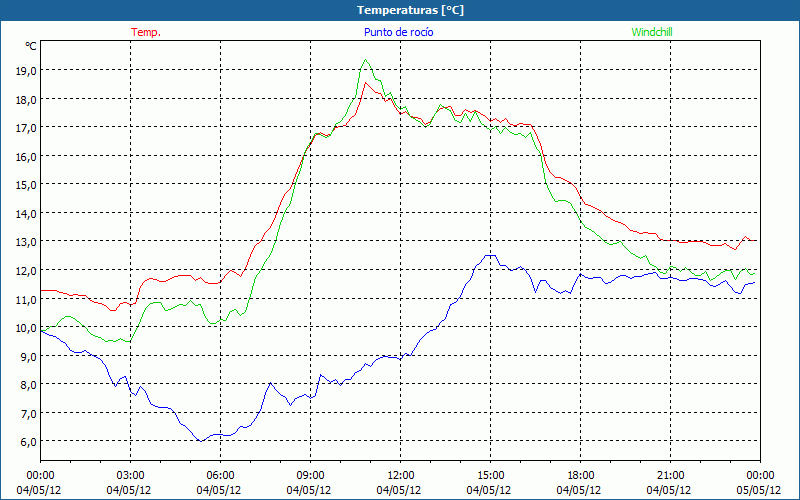This screenshot has width=800, height=500.
Task: Click the '7,0' y-axis value
Action: [29, 414]
